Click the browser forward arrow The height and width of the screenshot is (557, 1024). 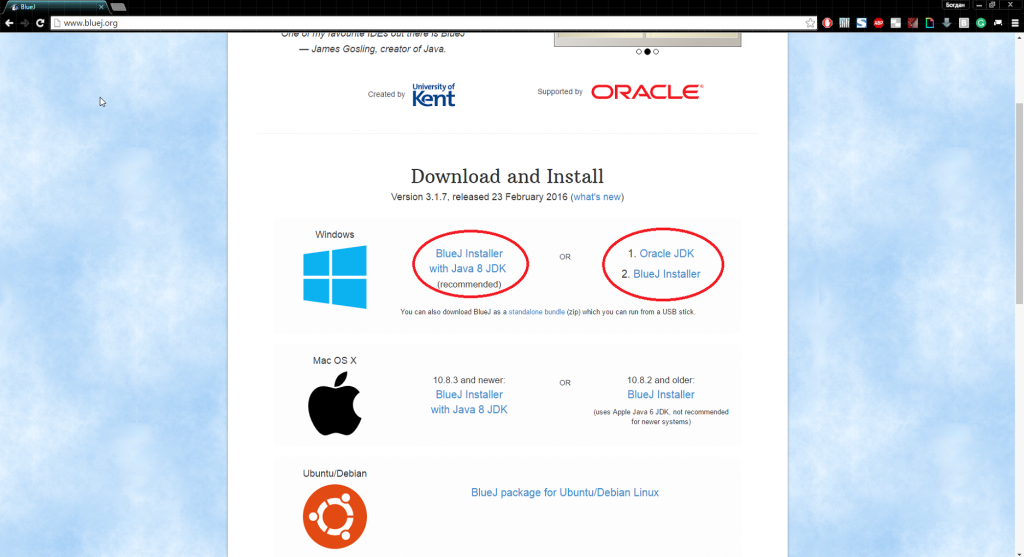[x=25, y=23]
